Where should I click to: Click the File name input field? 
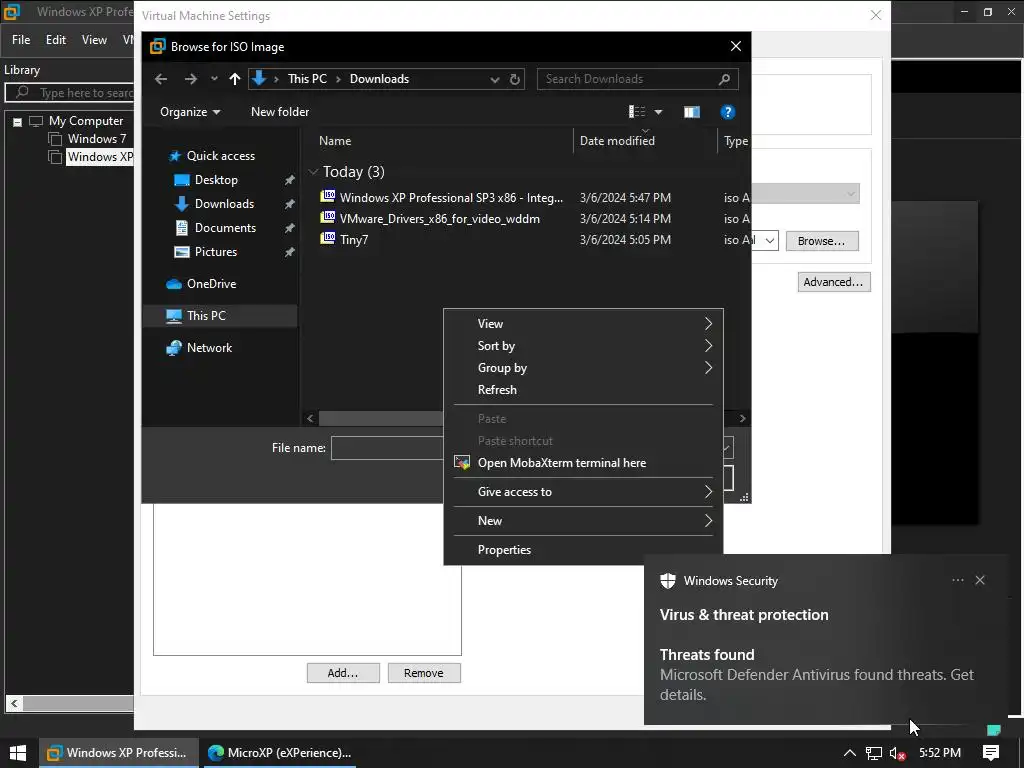click(x=387, y=448)
